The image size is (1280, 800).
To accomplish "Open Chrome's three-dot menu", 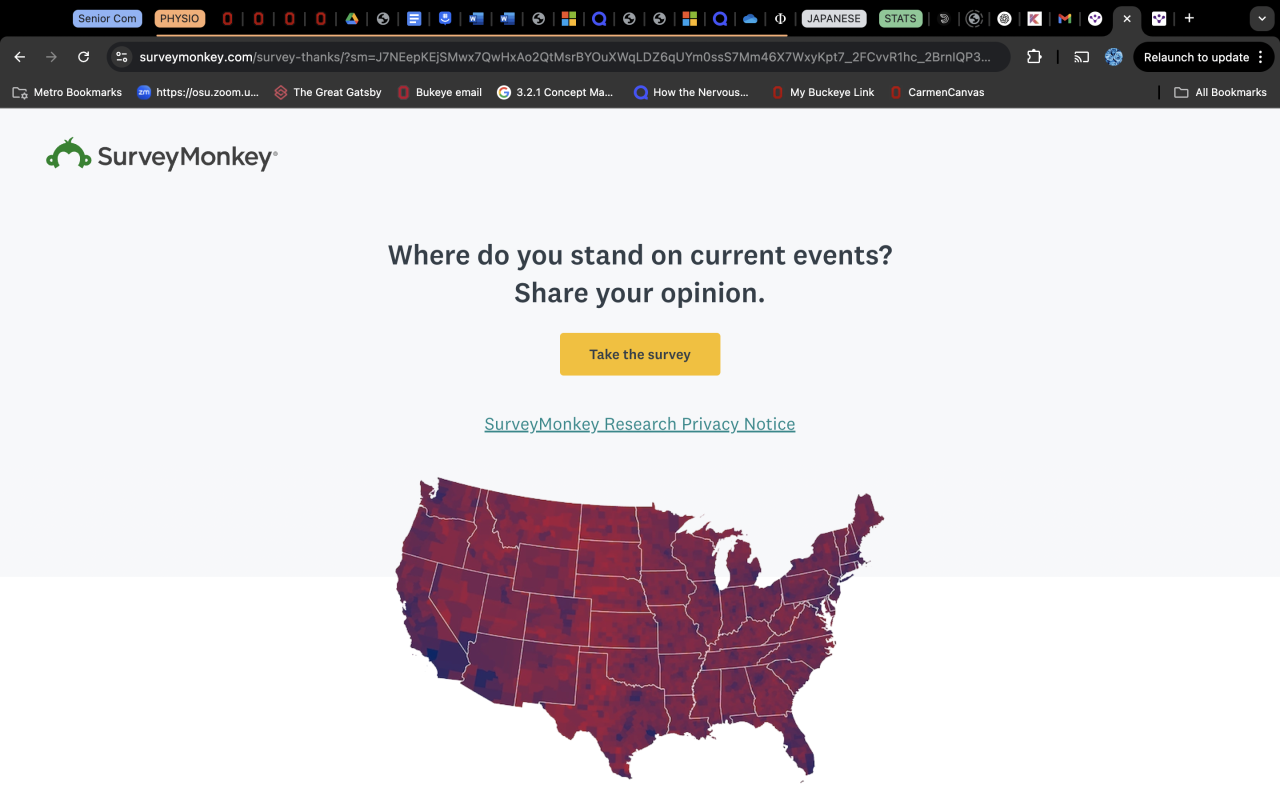I will pos(1261,57).
